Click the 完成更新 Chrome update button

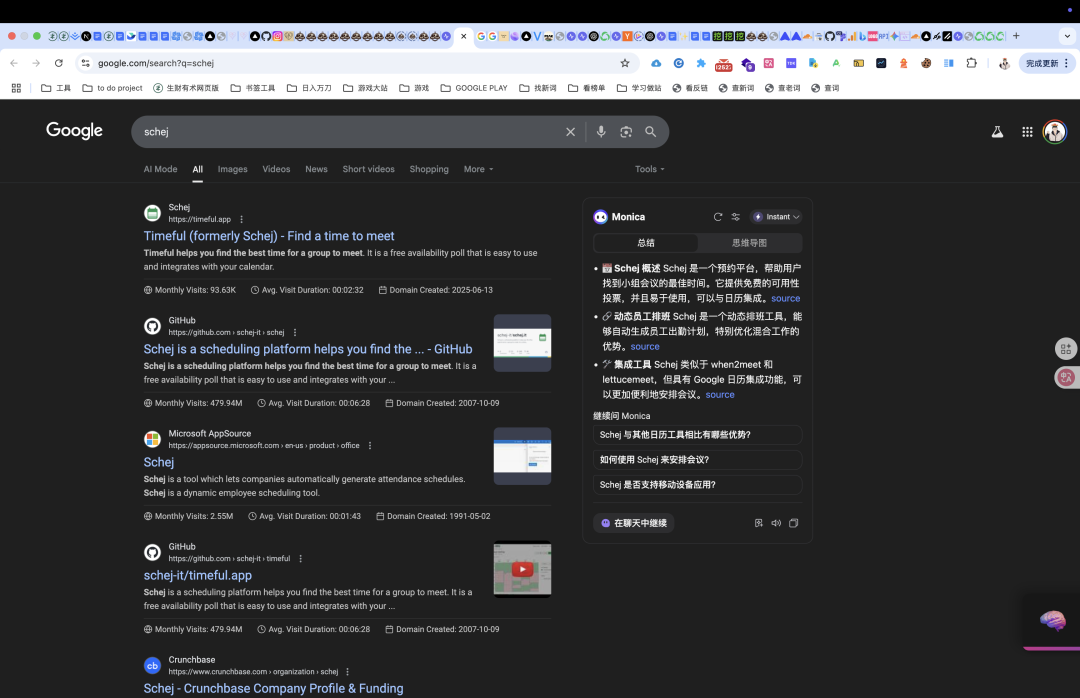1046,63
